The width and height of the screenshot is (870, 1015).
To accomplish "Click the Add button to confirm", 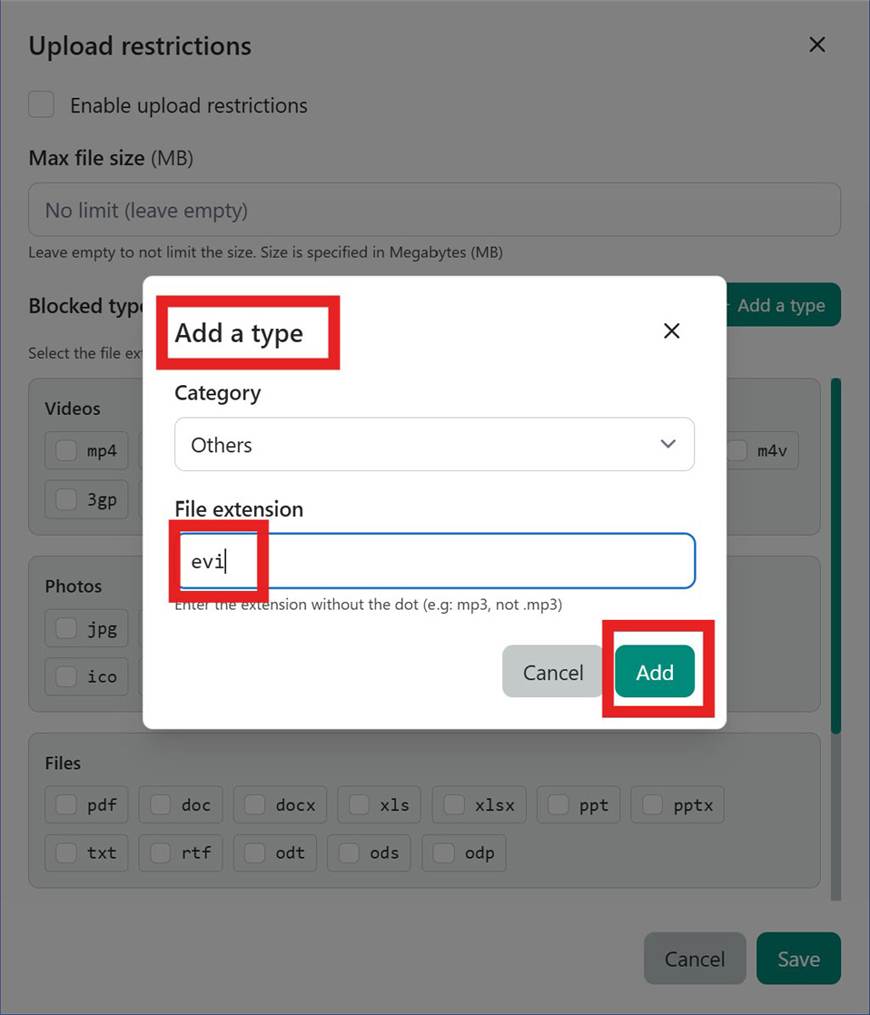I will tap(655, 671).
